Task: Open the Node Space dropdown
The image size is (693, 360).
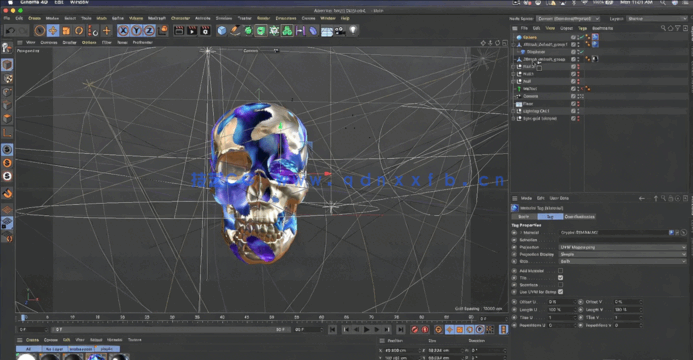Action: [568, 19]
